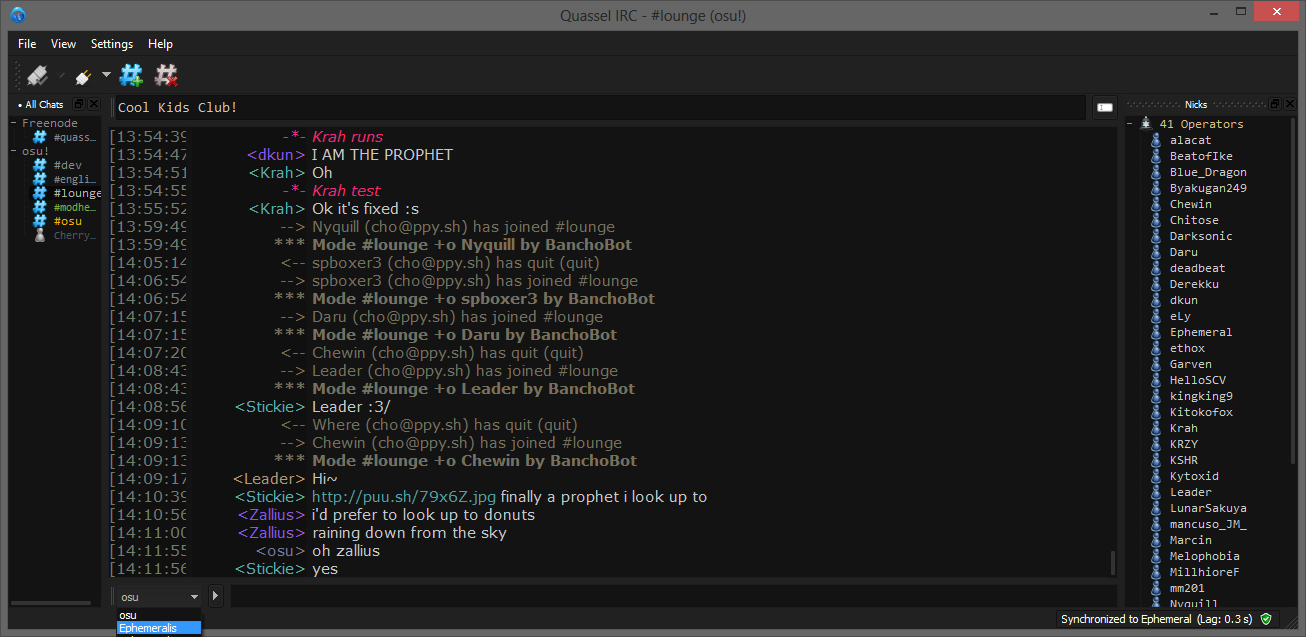Float the All Chats panel

(79, 104)
